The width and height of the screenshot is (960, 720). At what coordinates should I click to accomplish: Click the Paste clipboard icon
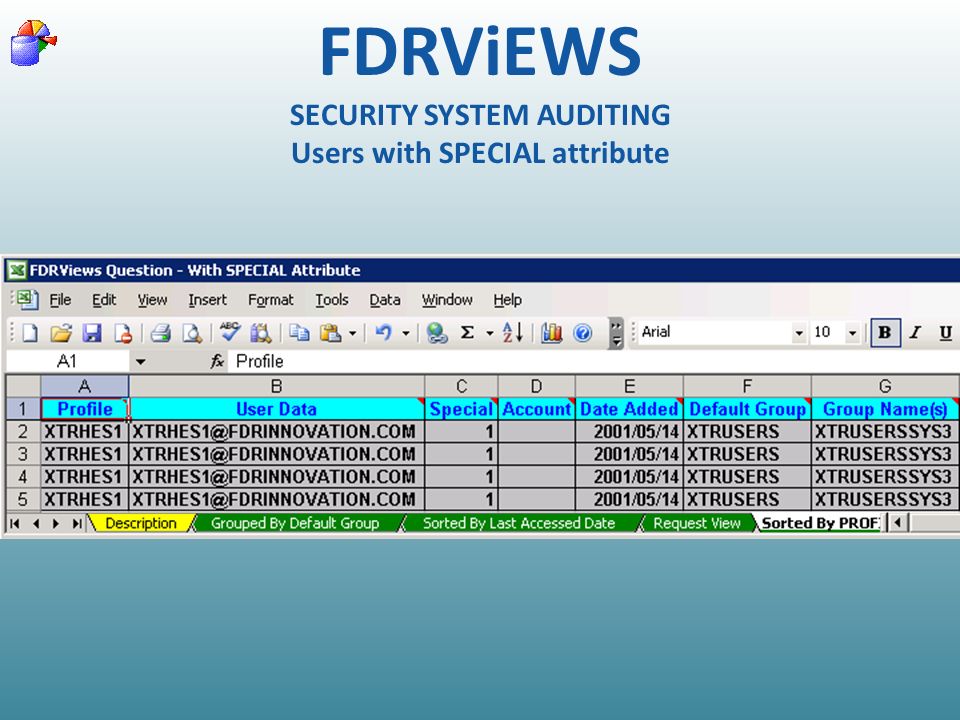click(x=331, y=333)
